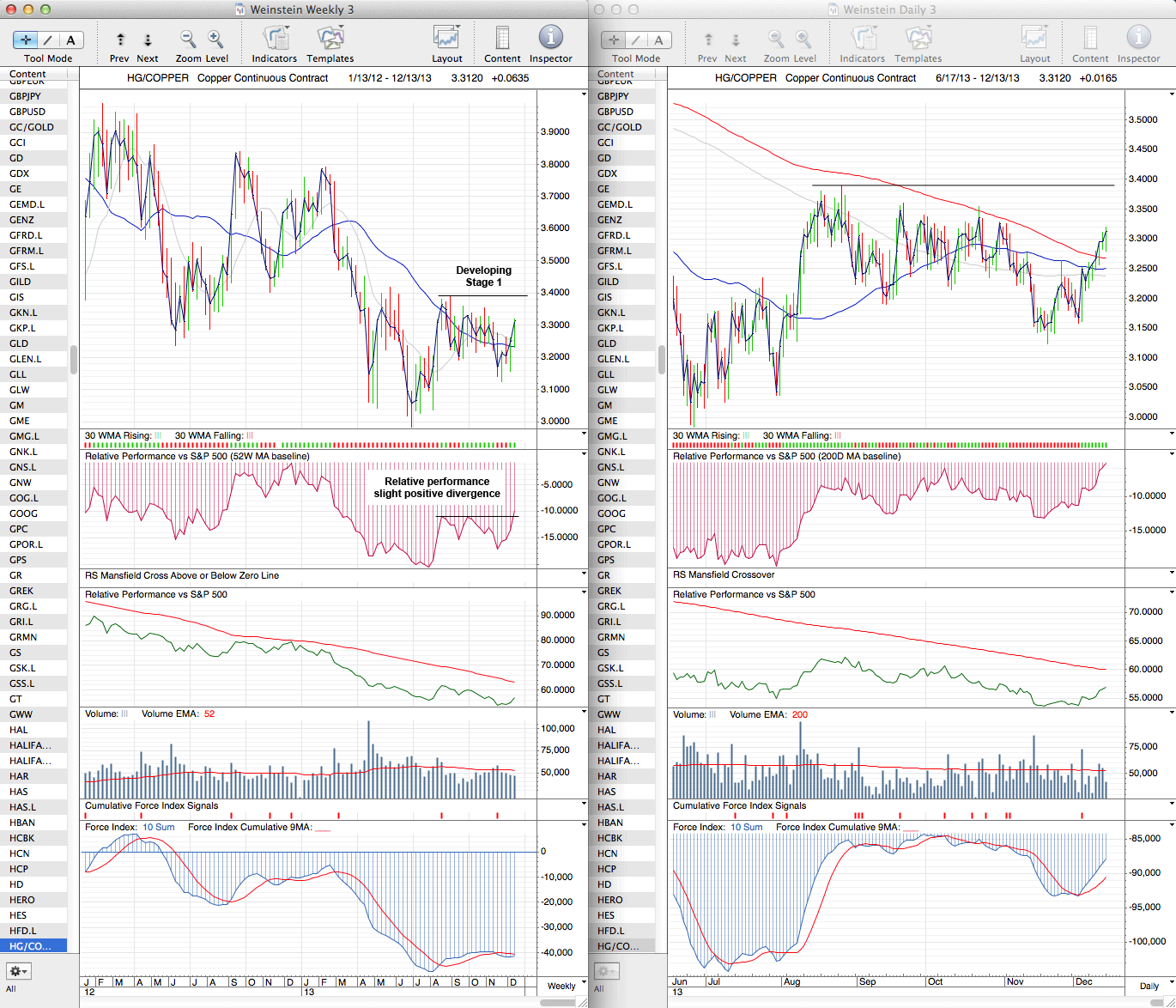Select the crosshair tool in Weekly window
Image resolution: width=1176 pixels, height=1008 pixels.
tap(26, 40)
